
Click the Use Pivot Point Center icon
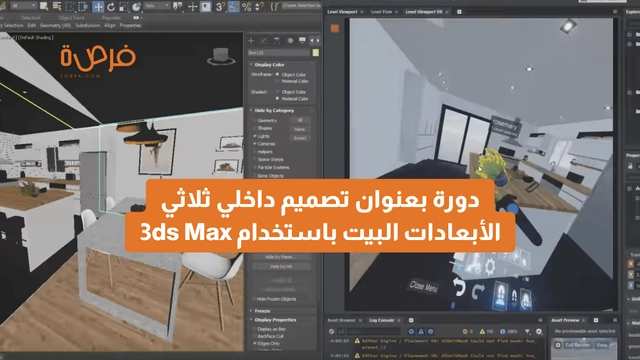point(178,6)
